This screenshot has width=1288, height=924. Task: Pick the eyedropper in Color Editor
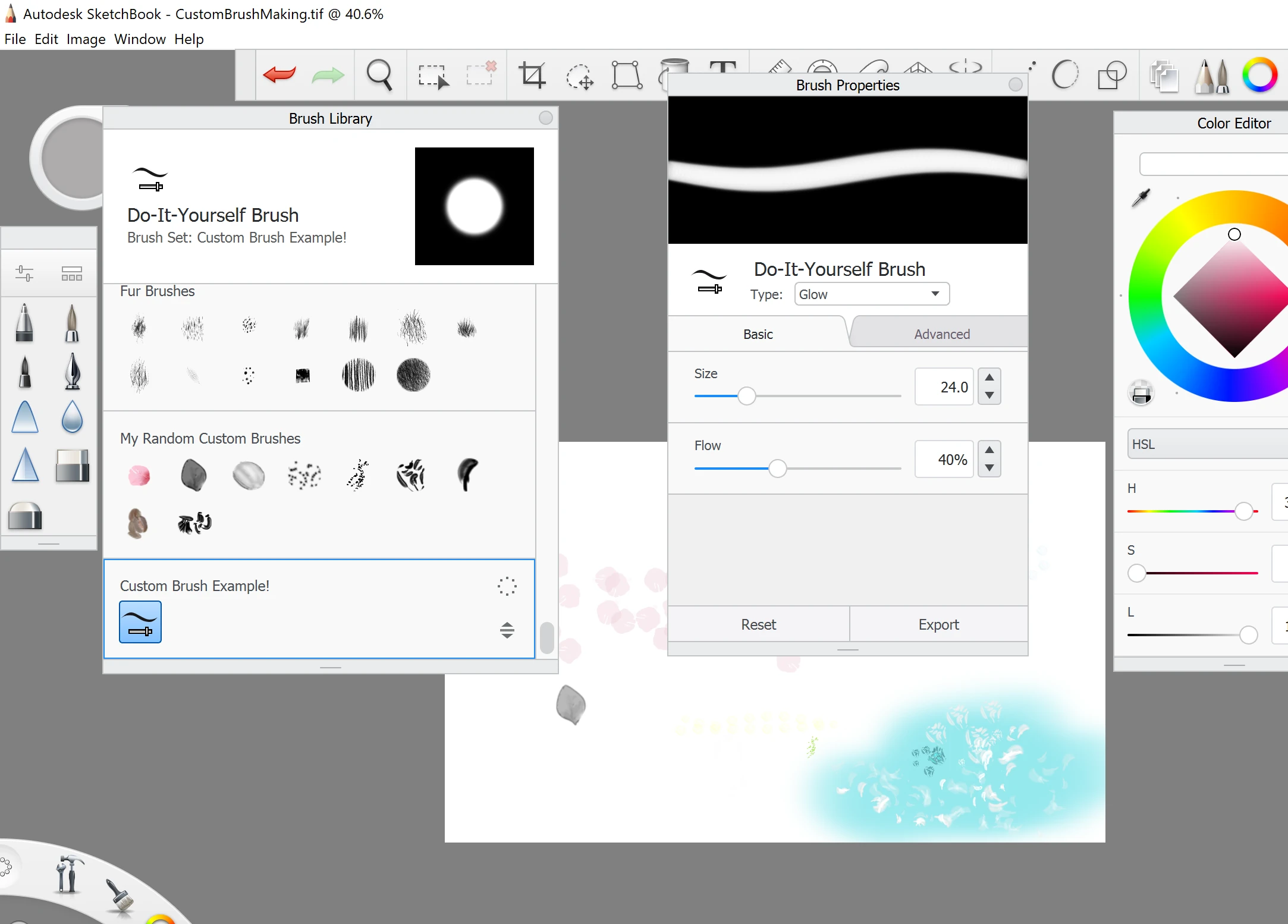tap(1141, 197)
